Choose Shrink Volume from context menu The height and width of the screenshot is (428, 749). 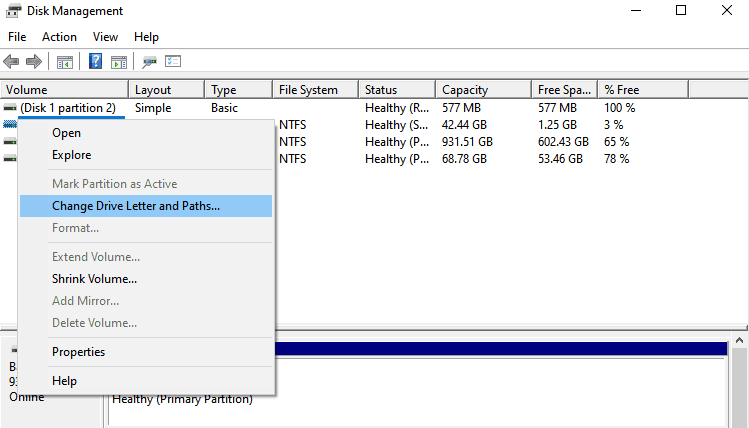[x=94, y=279]
